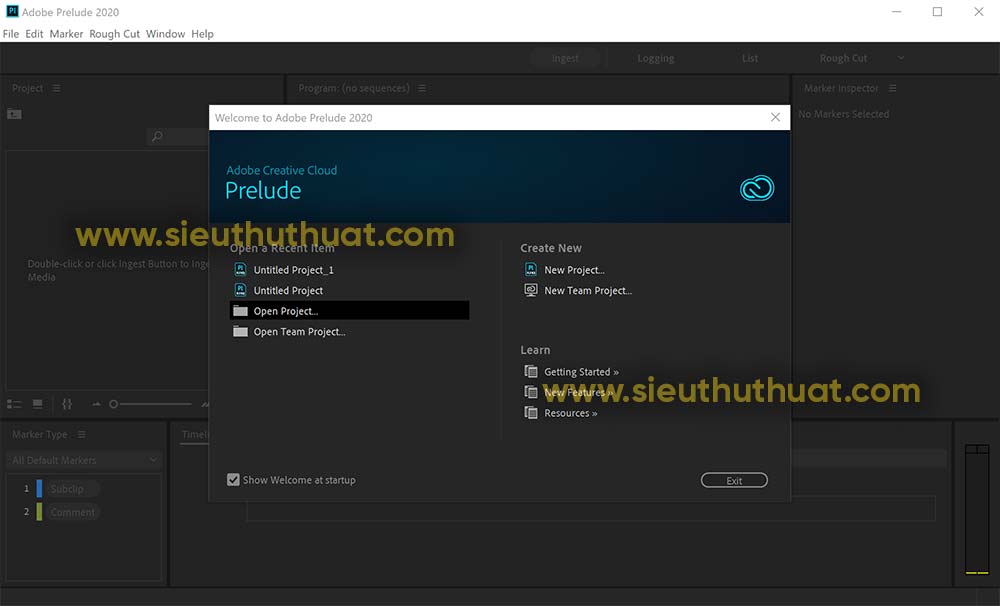
Task: Expand the workspace overflow chevron
Action: [901, 58]
